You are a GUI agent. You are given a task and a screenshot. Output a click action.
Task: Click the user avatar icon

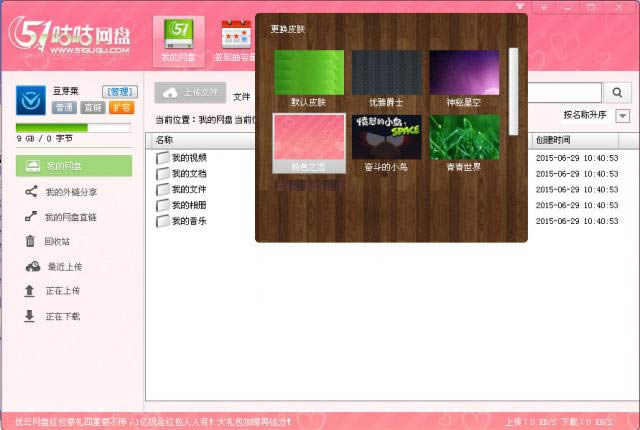(31, 100)
